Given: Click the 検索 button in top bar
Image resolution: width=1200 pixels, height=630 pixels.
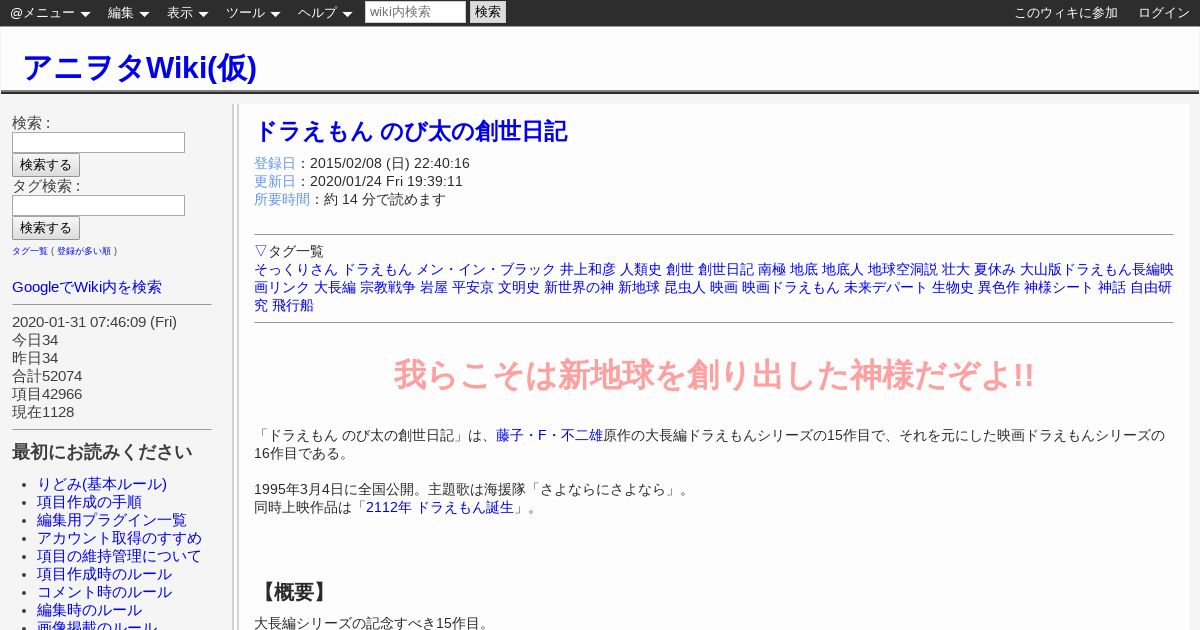Looking at the screenshot, I should pyautogui.click(x=488, y=12).
